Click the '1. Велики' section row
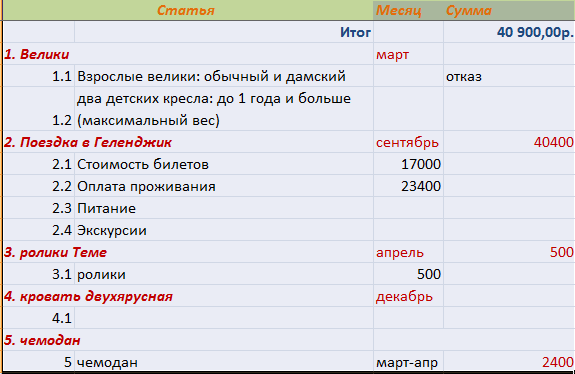Viewport: 575px width, 374px height. click(188, 54)
